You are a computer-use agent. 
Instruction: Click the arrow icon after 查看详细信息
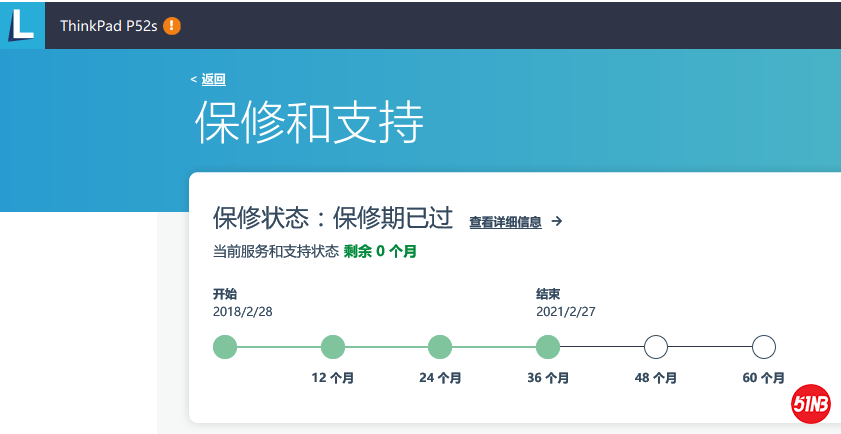pos(557,222)
